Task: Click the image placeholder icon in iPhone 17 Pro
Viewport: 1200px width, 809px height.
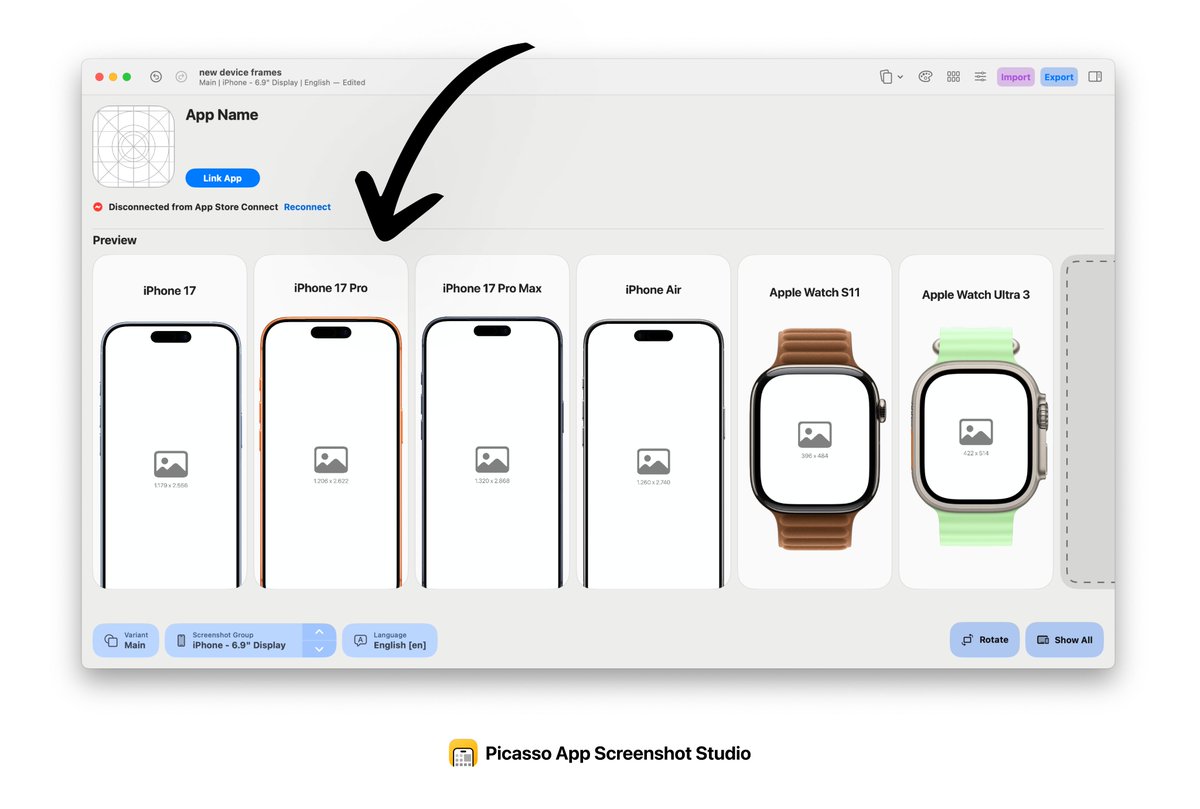Action: pos(331,460)
